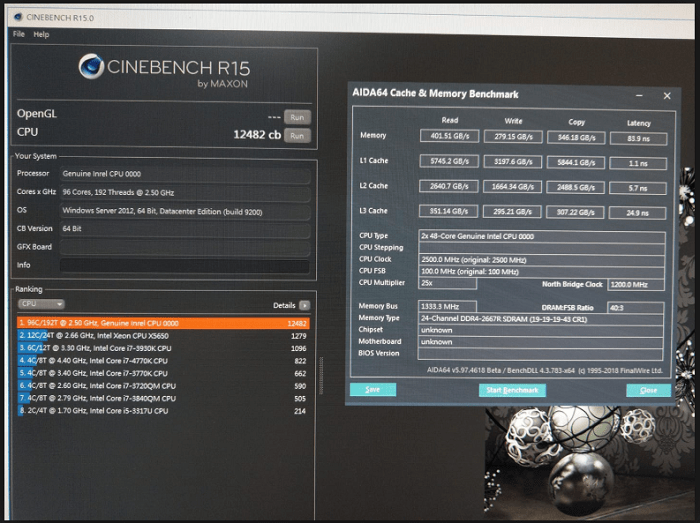The image size is (700, 523).
Task: Click L1 Cache Read value 5745.2 GB/s
Action: [x=449, y=161]
